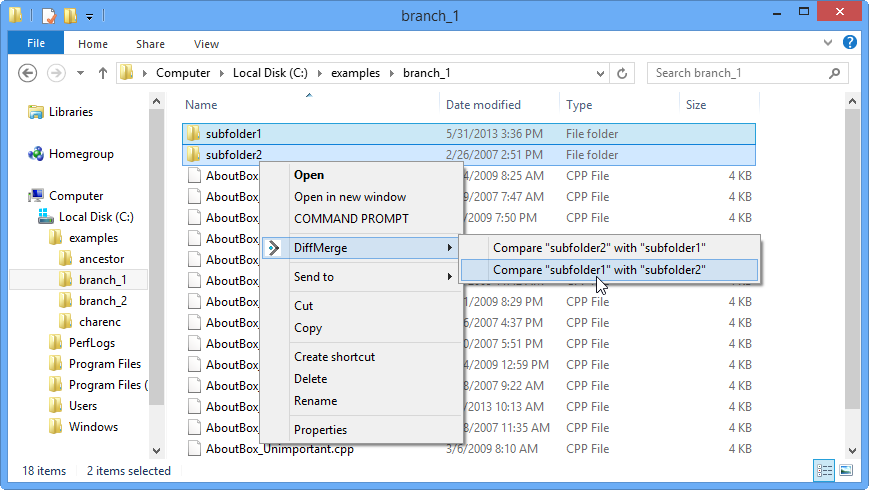The width and height of the screenshot is (869, 490).
Task: Open the File ribbon tab
Action: coord(36,44)
